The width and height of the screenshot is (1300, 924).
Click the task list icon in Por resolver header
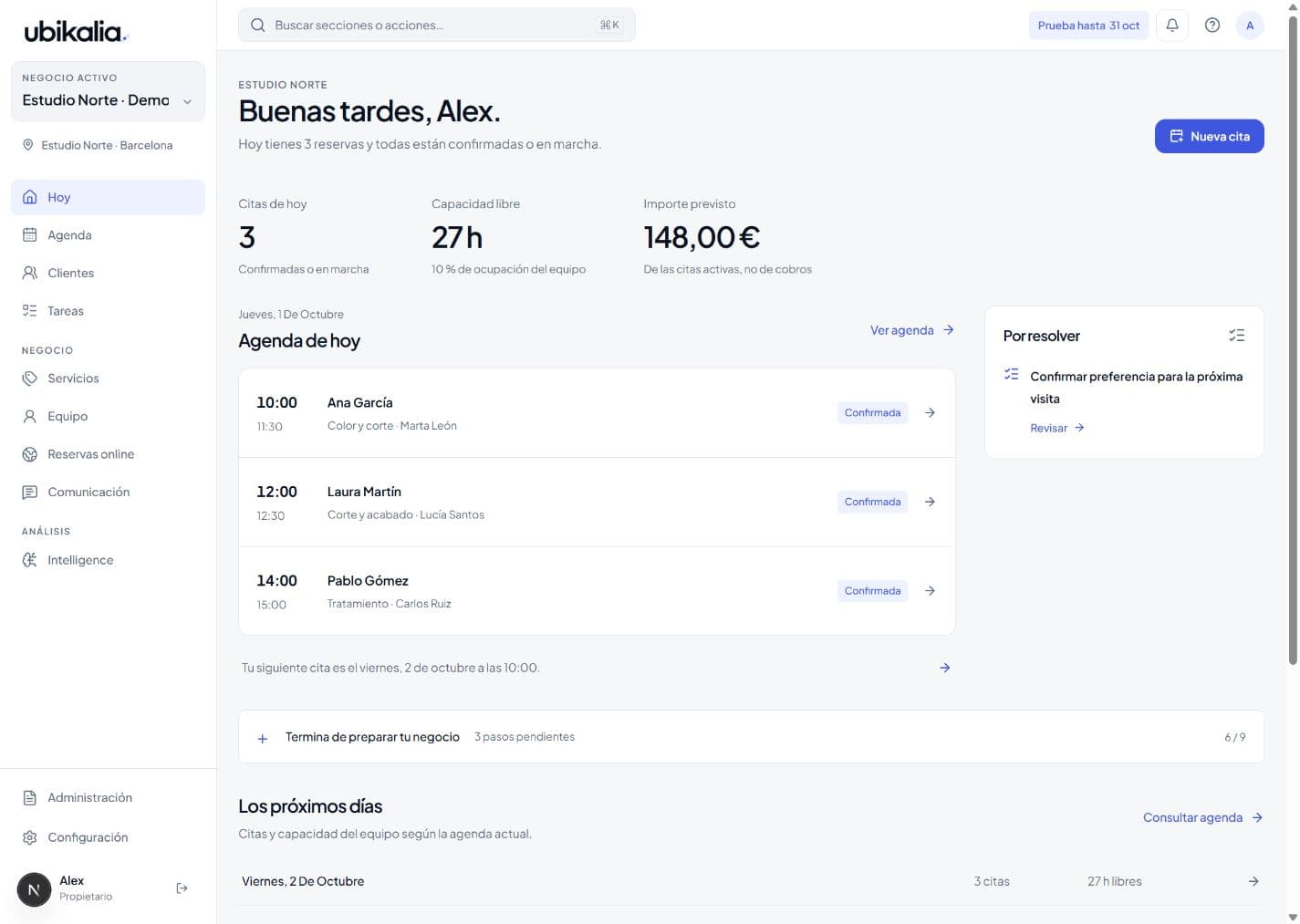pyautogui.click(x=1236, y=336)
